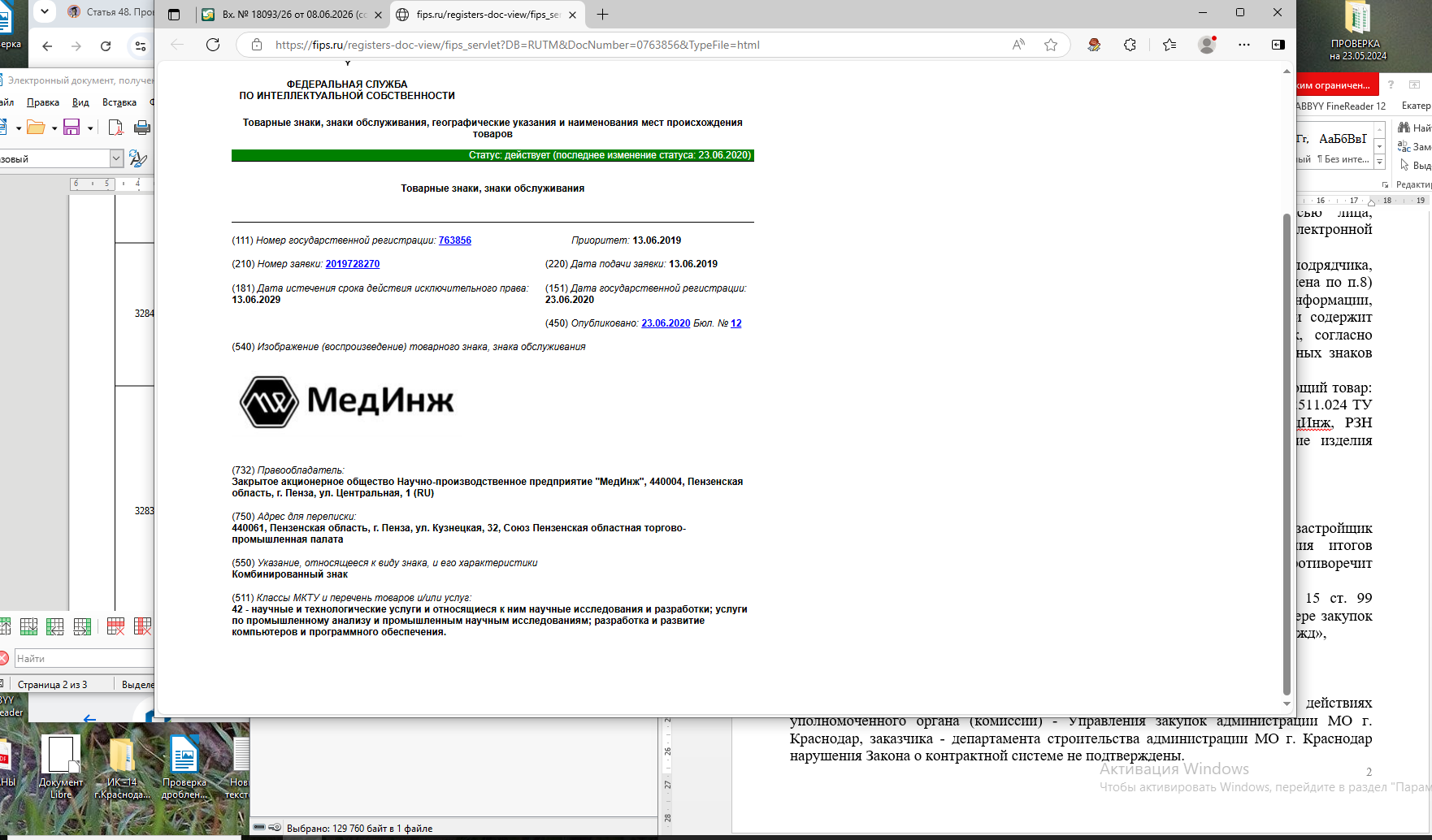The image size is (1432, 840).
Task: Delete rows icon in LibreOffice table toolbar
Action: [x=115, y=626]
